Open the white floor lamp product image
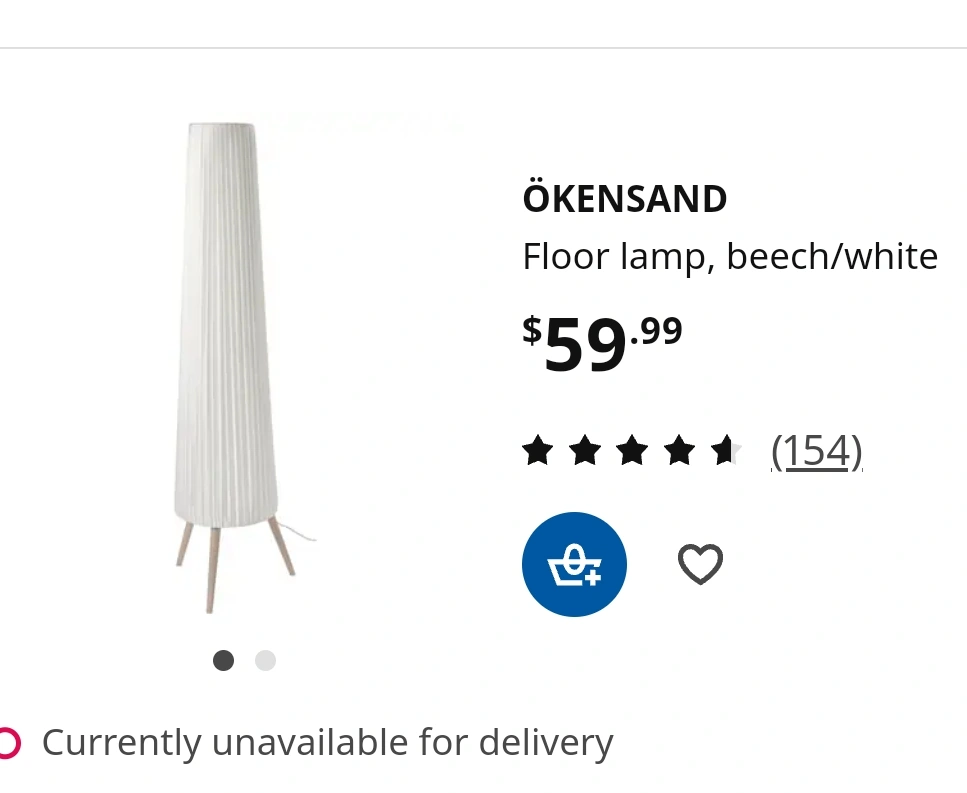The image size is (967, 793). (234, 368)
